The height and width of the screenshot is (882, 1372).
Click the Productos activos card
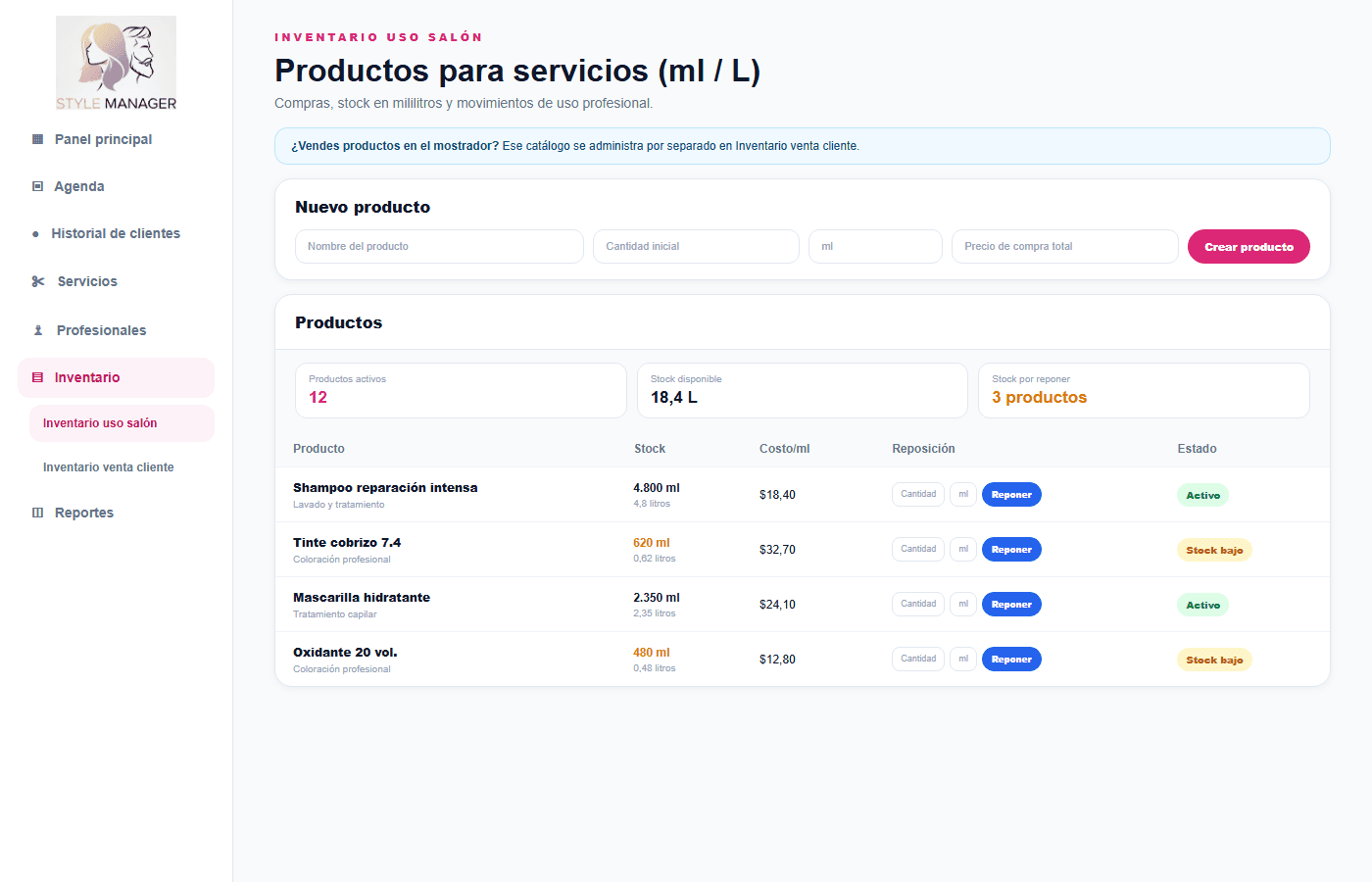(461, 390)
